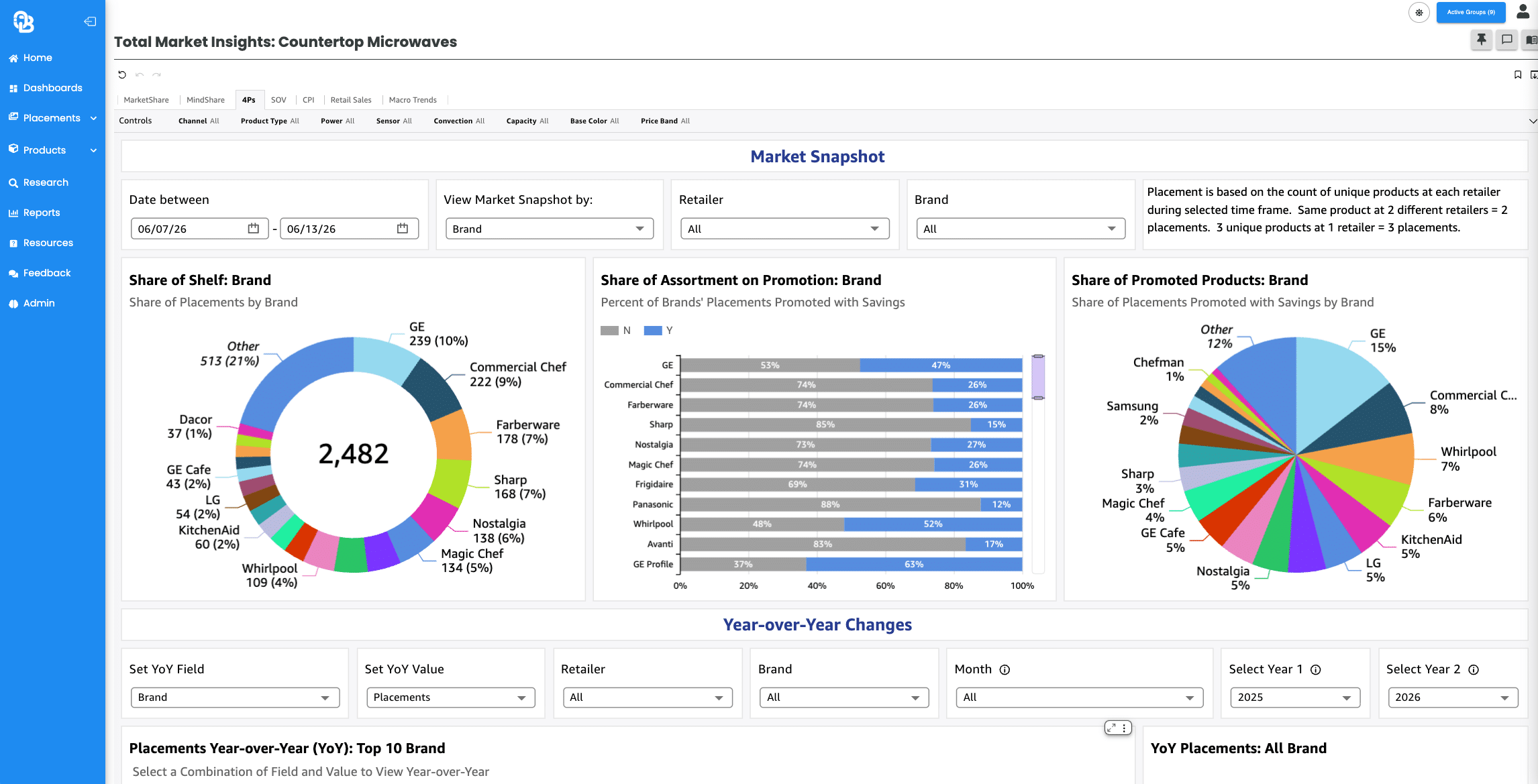Open the Price Band control filter
The width and height of the screenshot is (1538, 784).
pos(665,121)
